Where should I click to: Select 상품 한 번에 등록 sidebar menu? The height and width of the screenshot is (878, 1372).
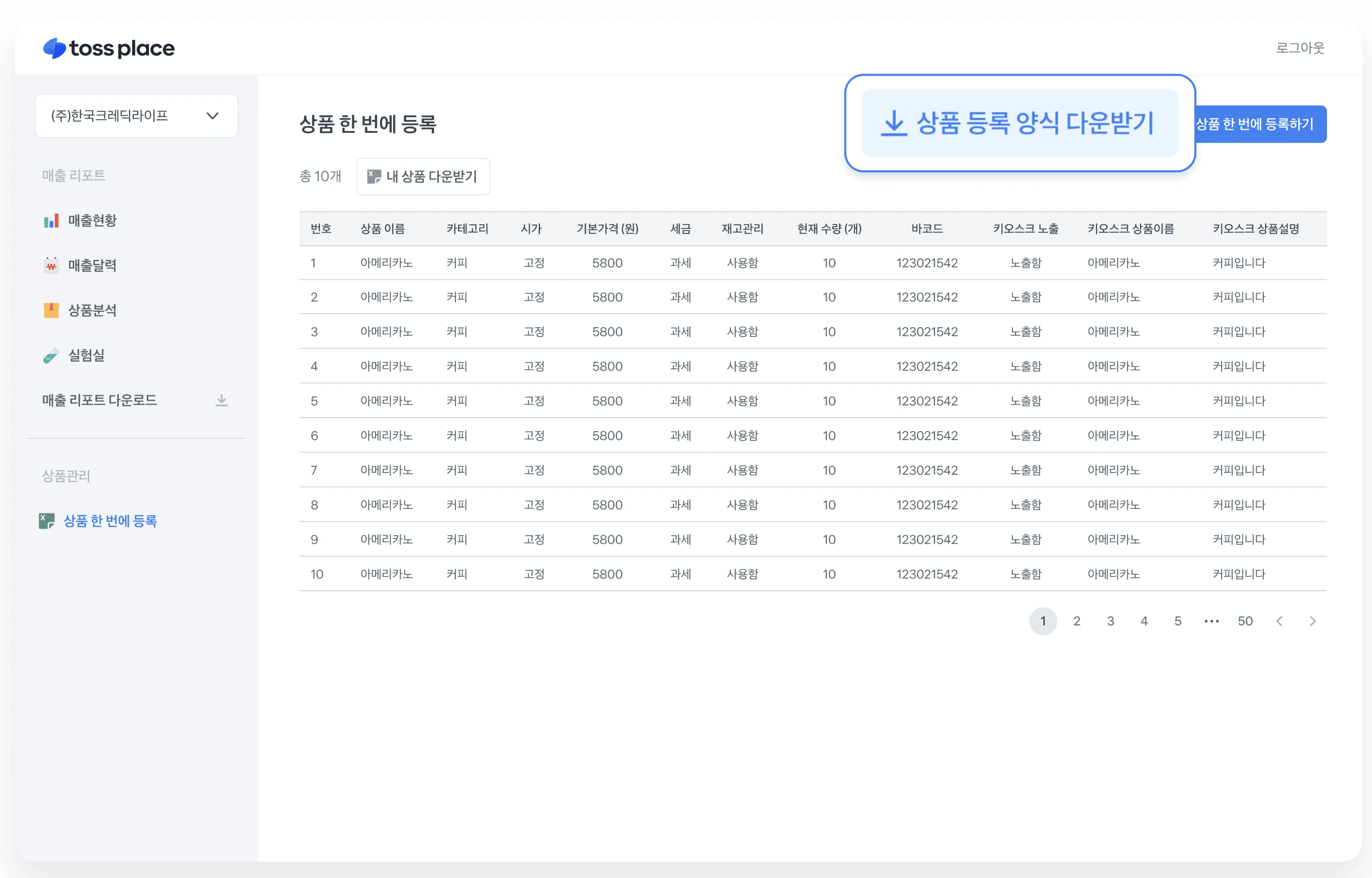[110, 520]
